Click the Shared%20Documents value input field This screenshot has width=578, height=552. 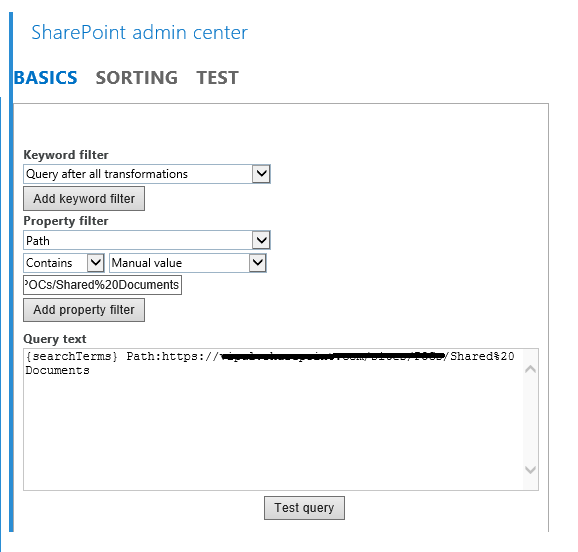pos(102,285)
